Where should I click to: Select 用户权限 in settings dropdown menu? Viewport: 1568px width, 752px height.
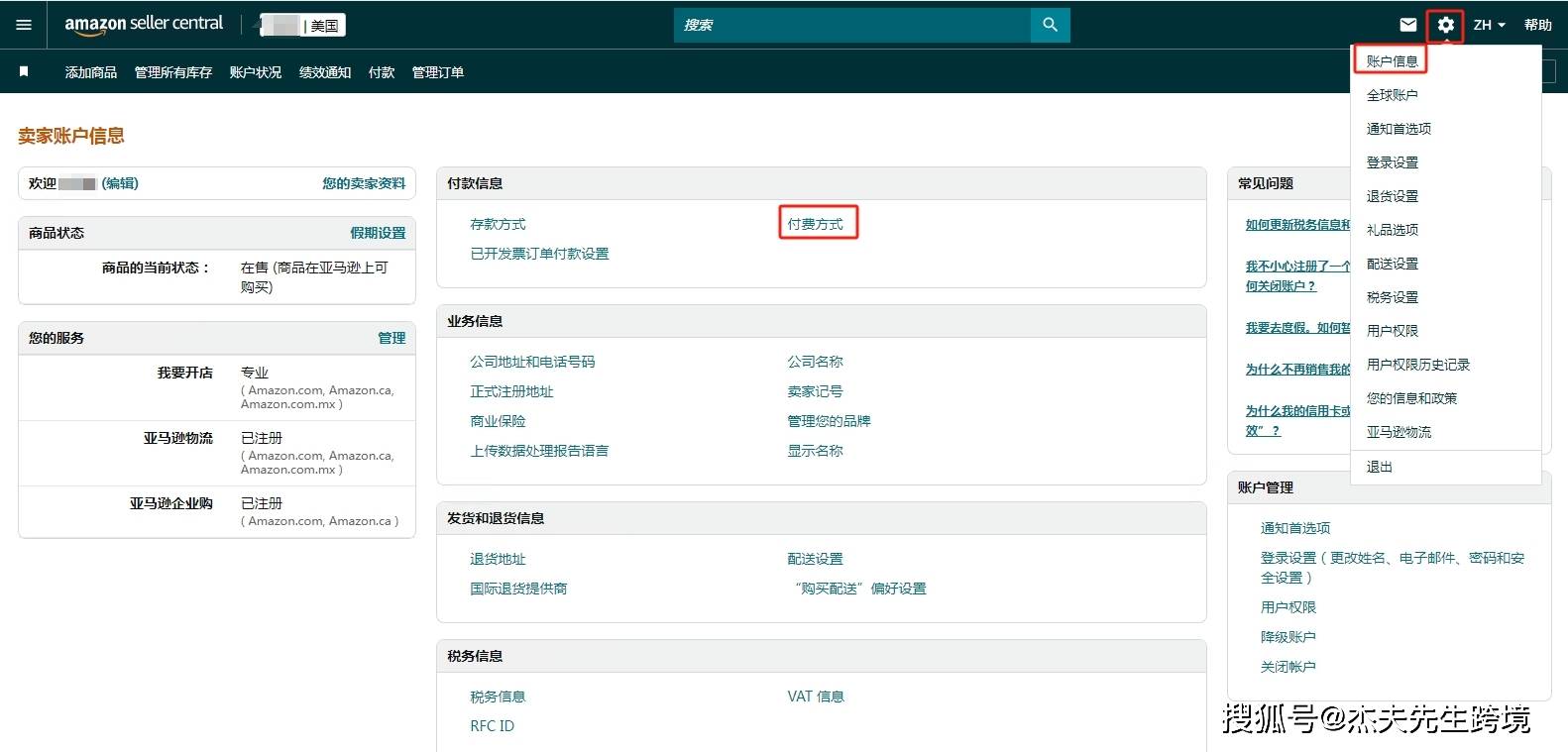pos(1392,331)
